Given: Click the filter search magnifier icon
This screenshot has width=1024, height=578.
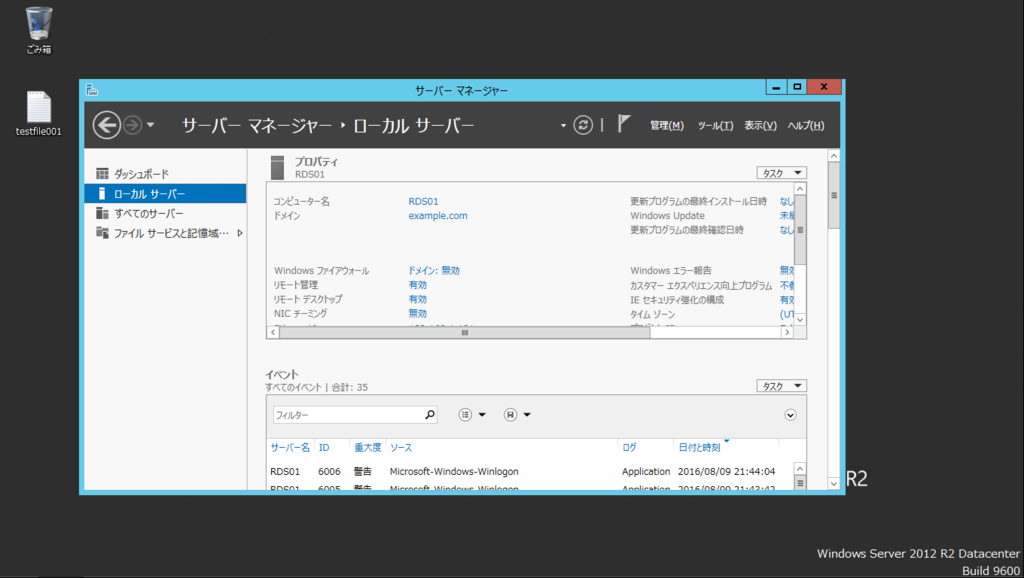Looking at the screenshot, I should pos(430,415).
